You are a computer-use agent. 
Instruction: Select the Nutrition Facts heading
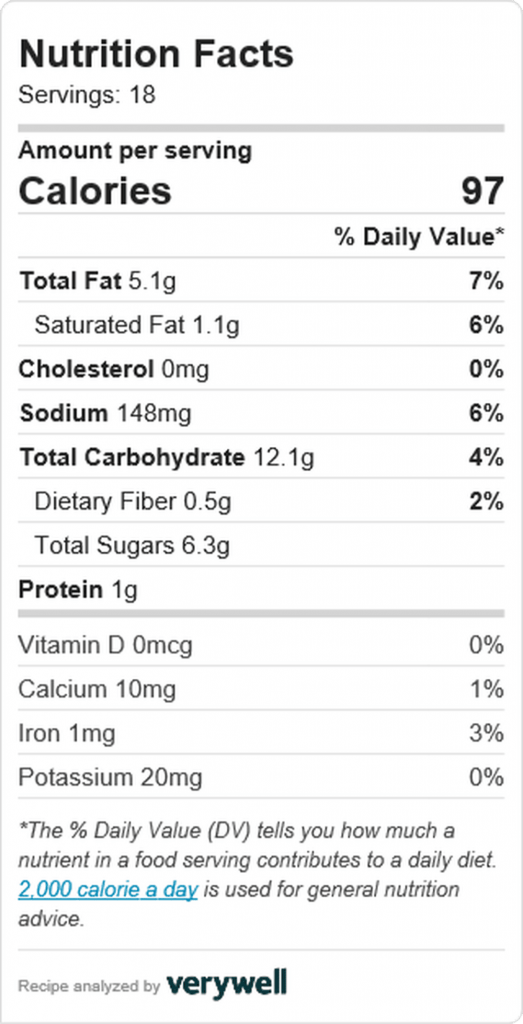157,55
